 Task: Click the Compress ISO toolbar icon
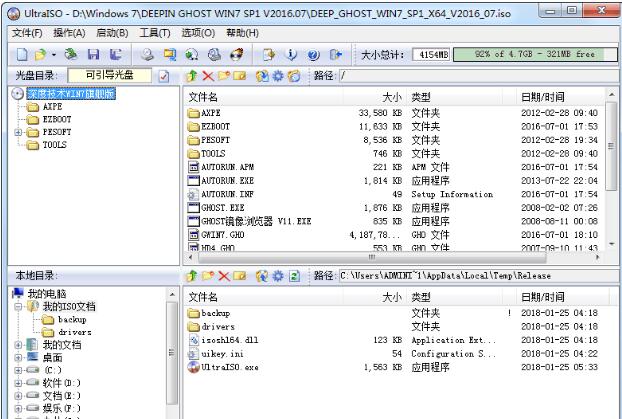[x=215, y=54]
